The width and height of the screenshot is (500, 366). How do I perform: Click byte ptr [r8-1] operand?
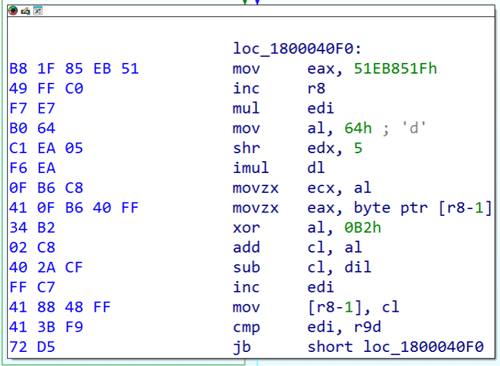click(422, 208)
